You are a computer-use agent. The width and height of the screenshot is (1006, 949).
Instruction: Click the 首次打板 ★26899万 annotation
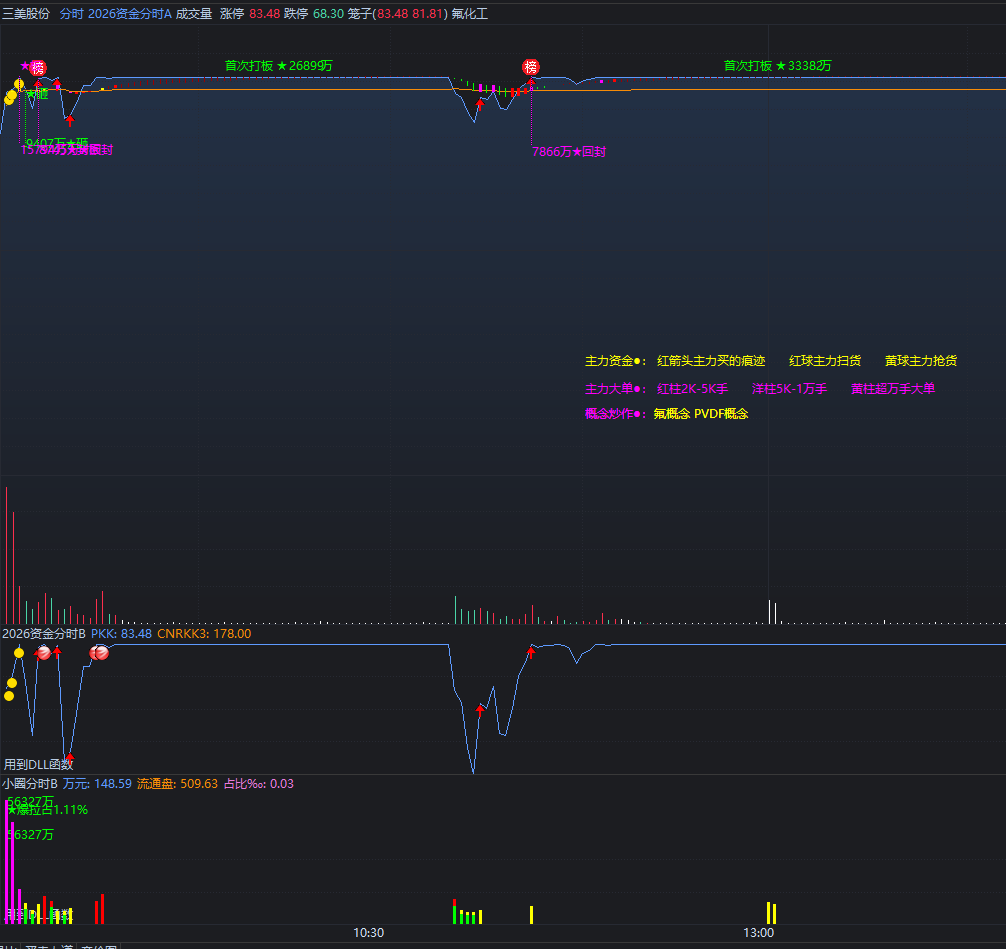(x=278, y=65)
